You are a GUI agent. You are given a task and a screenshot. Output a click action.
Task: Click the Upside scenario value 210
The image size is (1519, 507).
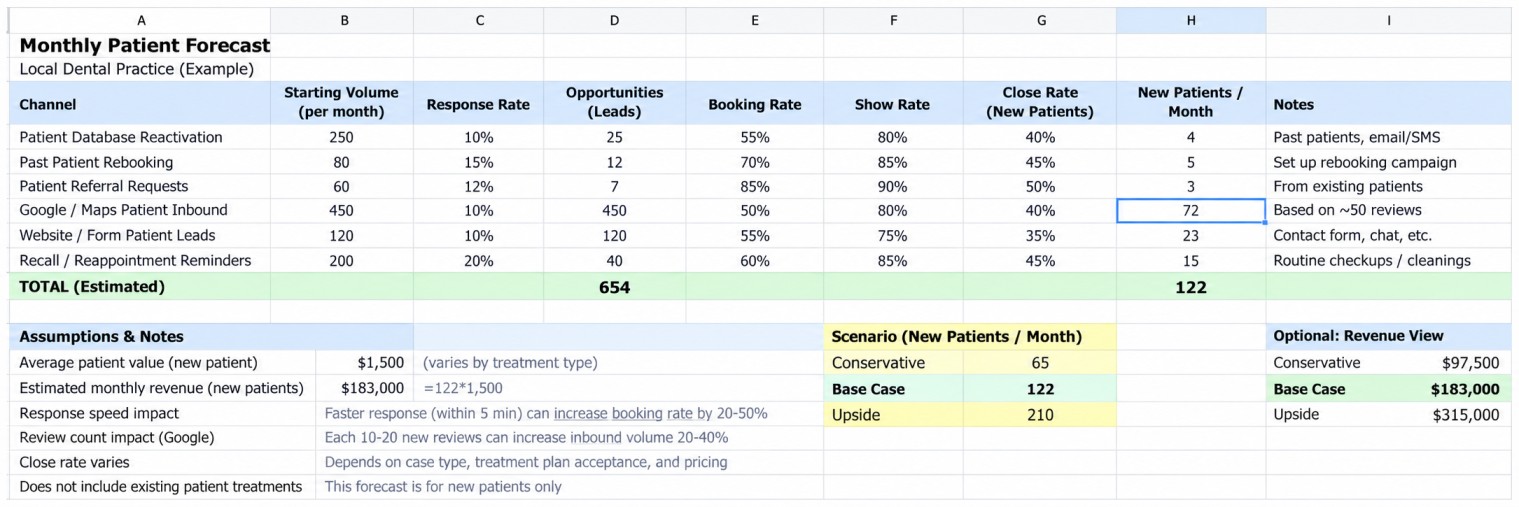tap(1040, 415)
